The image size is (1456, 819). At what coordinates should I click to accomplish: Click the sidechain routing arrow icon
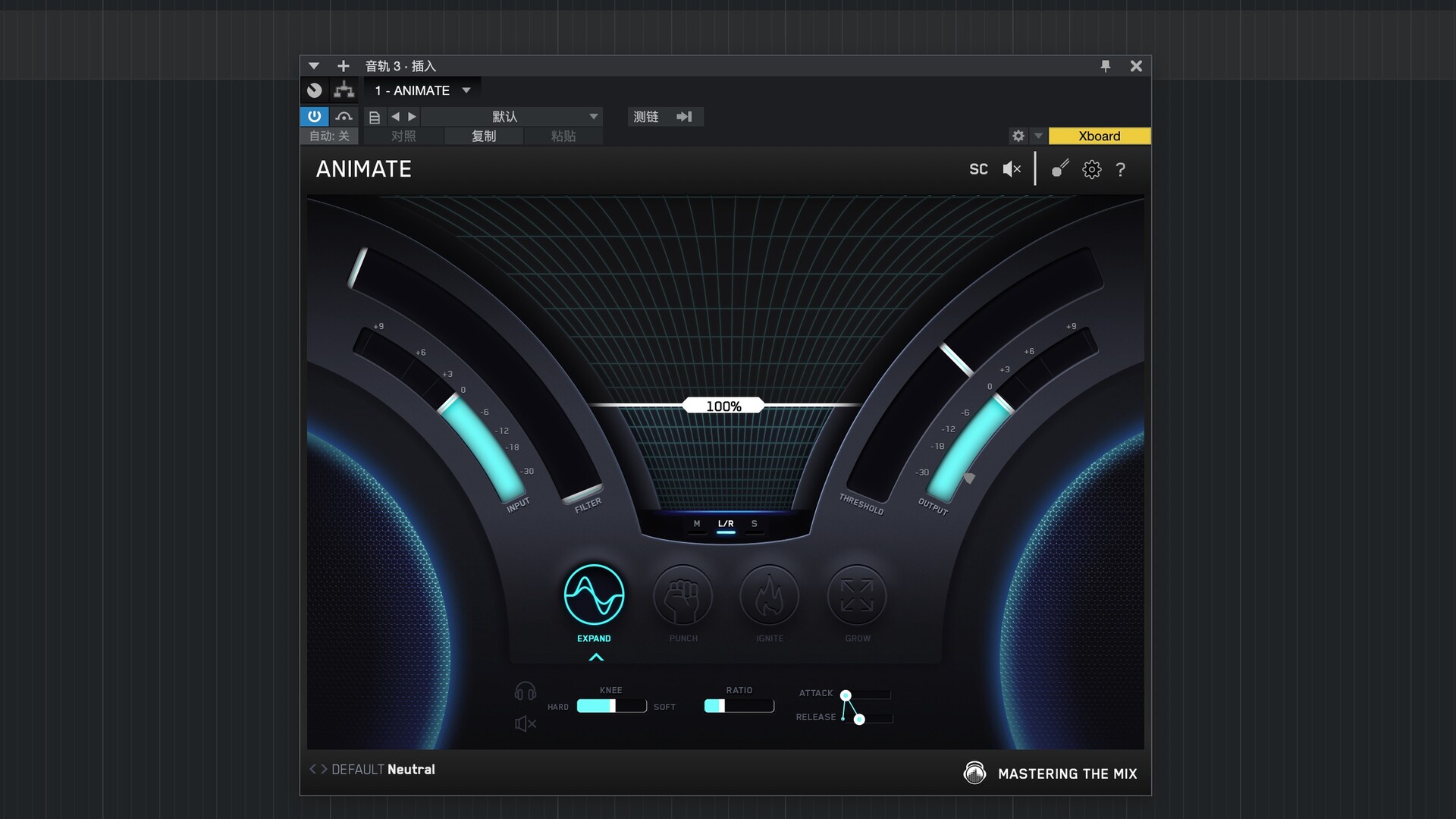[684, 117]
